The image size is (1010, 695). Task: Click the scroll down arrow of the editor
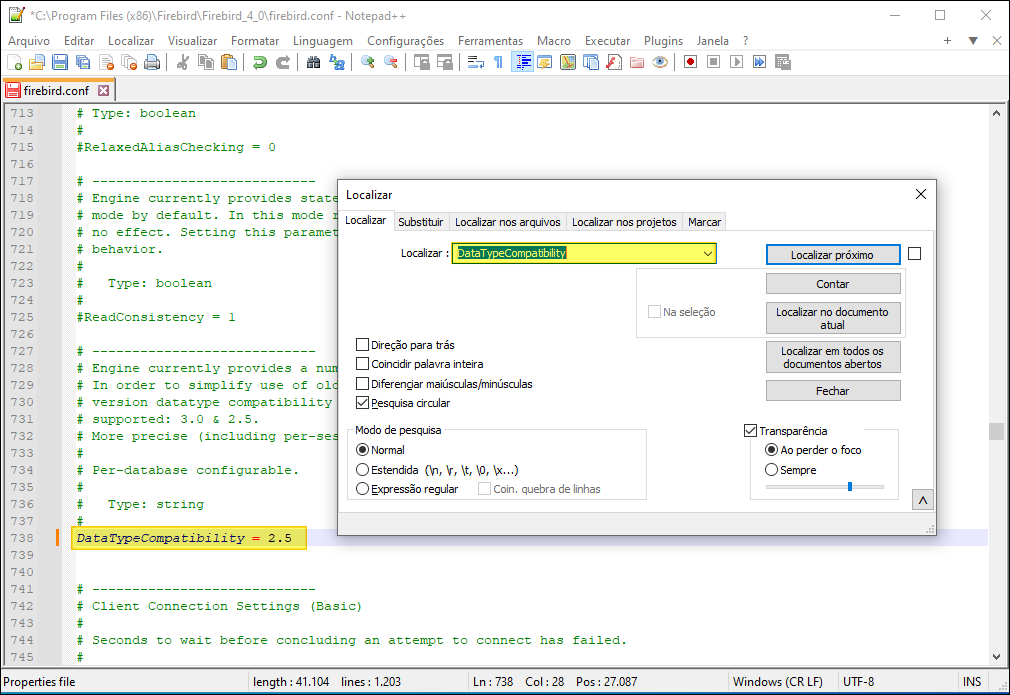click(996, 657)
